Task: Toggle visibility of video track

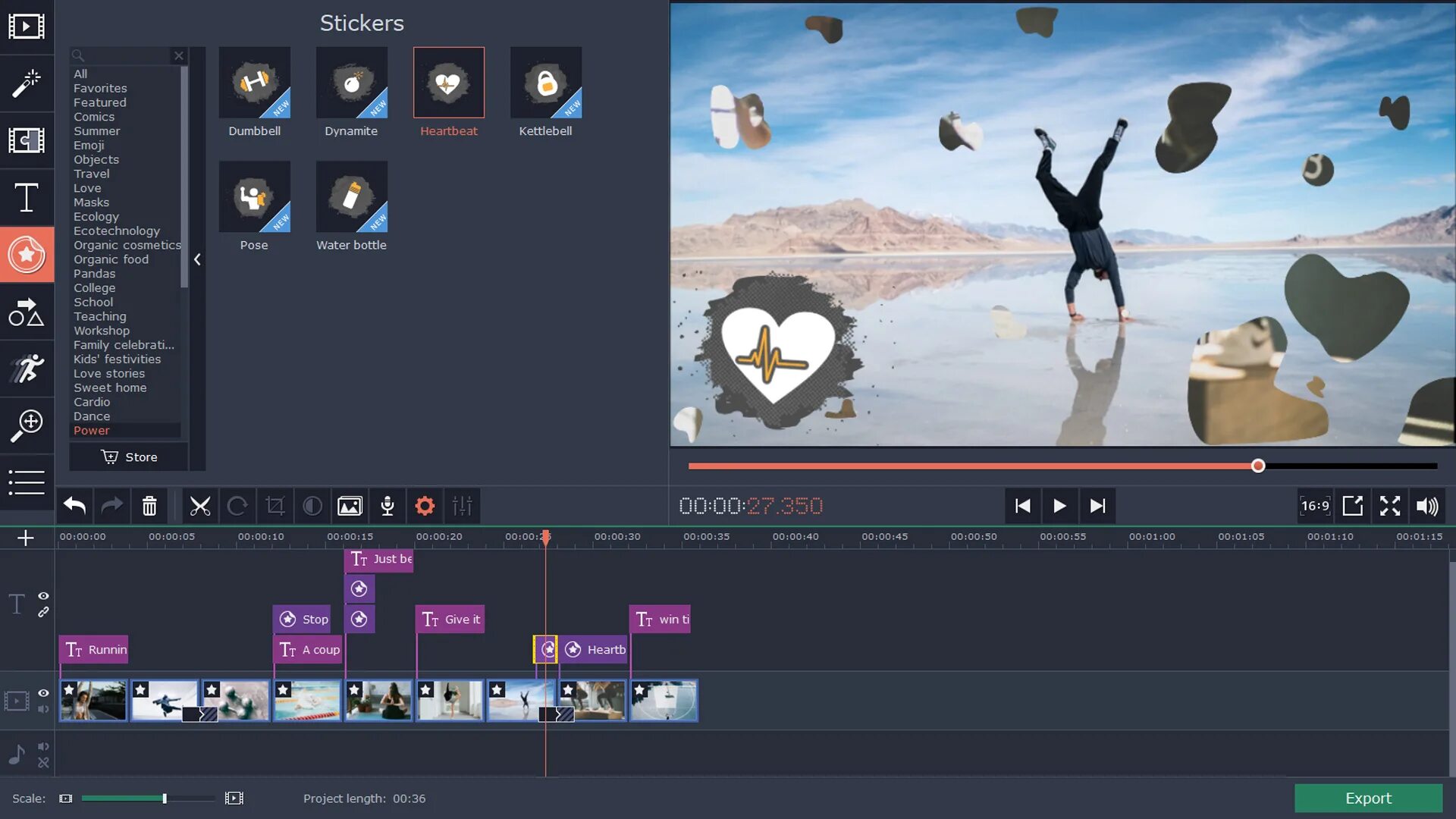Action: (x=44, y=690)
